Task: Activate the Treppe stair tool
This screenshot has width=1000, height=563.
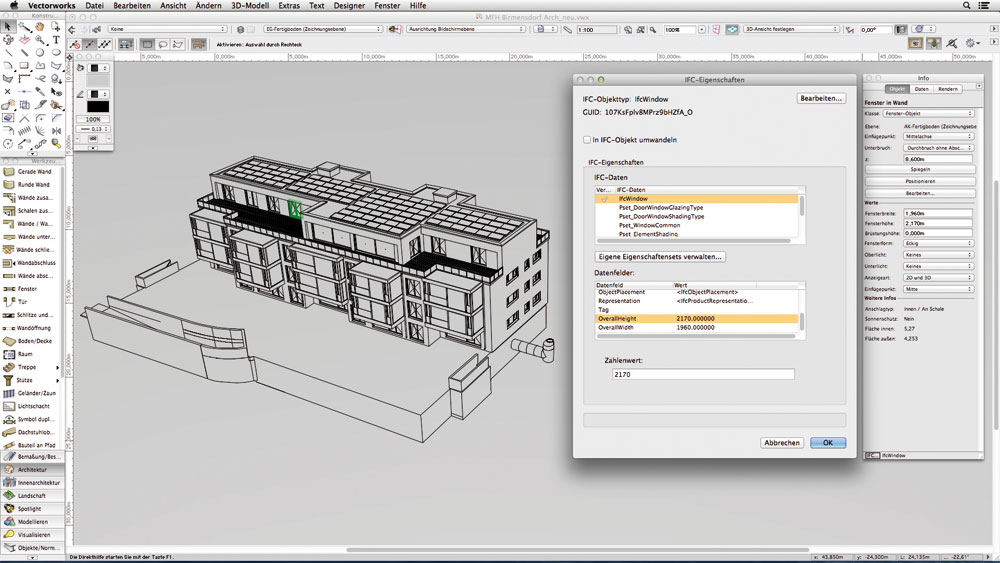Action: (x=27, y=367)
